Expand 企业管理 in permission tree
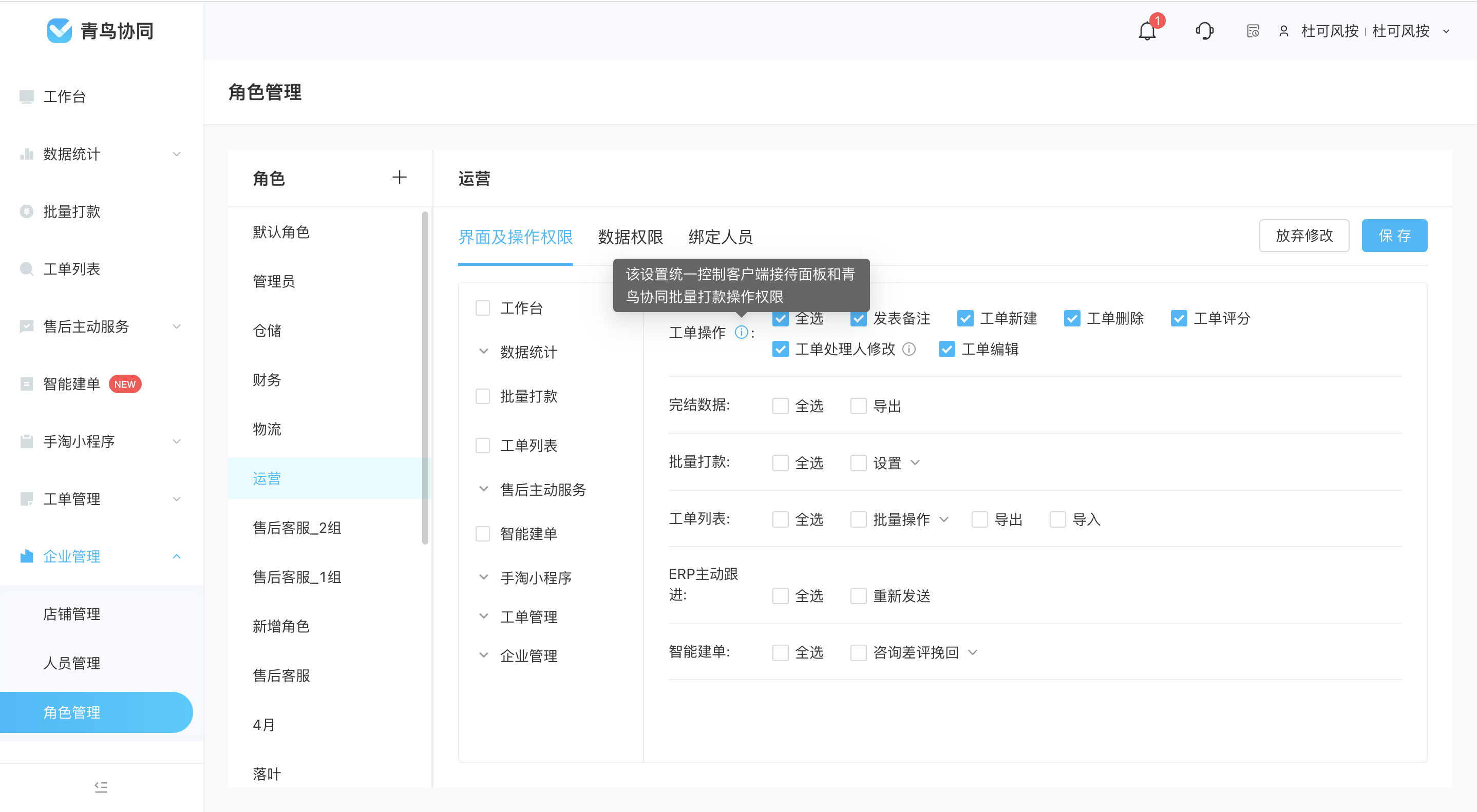1477x812 pixels. pyautogui.click(x=483, y=655)
